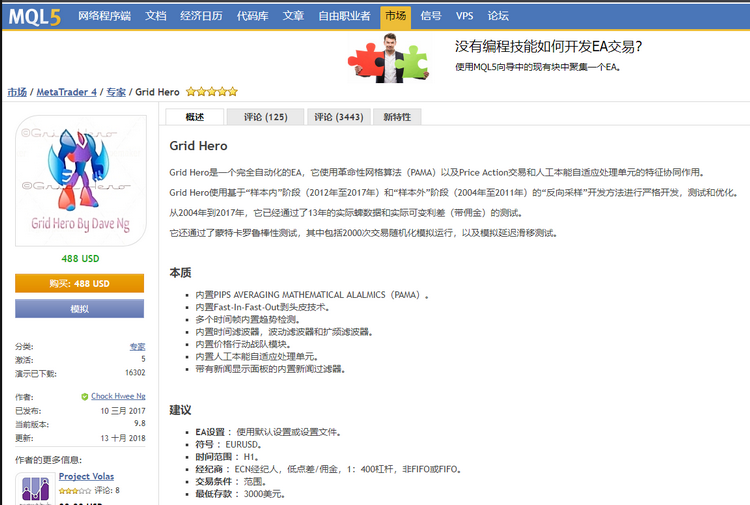Click the Grid Hero page heading
The image size is (750, 505).
[198, 146]
